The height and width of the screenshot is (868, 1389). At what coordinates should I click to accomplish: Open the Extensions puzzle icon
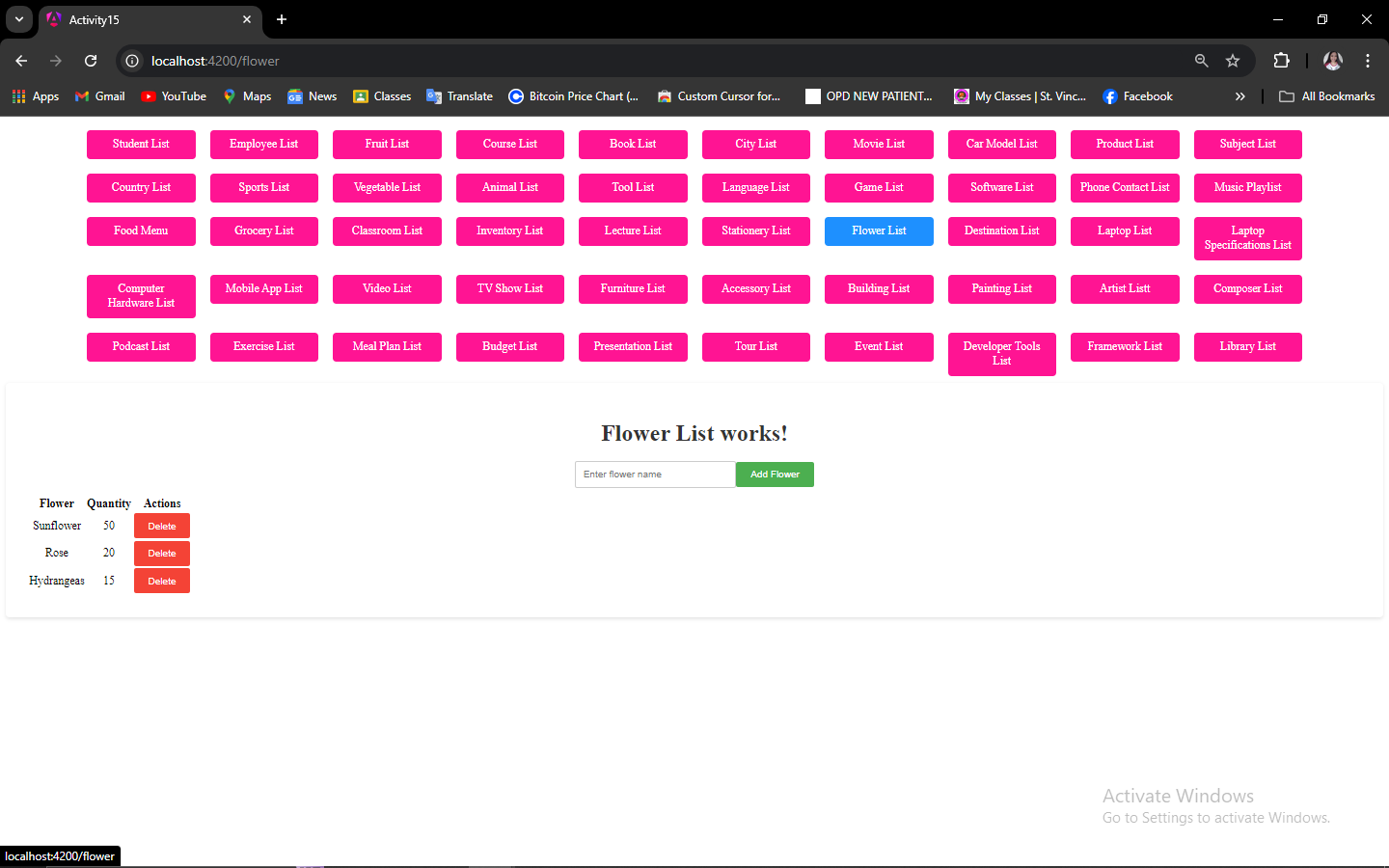(1281, 61)
